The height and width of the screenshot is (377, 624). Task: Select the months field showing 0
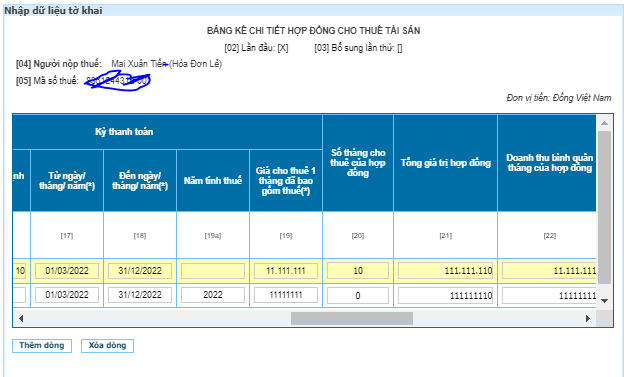click(358, 295)
